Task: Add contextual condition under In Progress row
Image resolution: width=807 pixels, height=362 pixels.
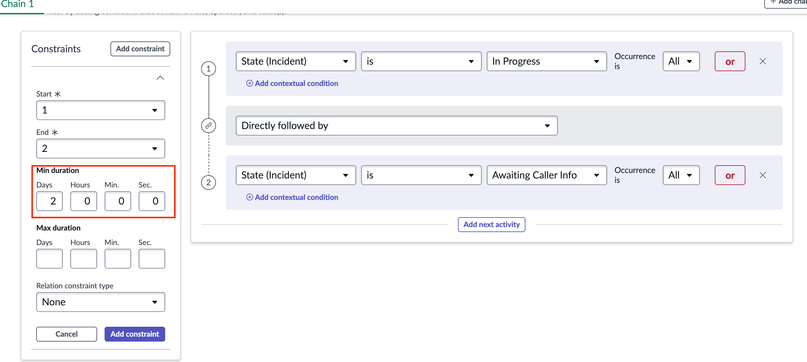Action: (x=292, y=83)
